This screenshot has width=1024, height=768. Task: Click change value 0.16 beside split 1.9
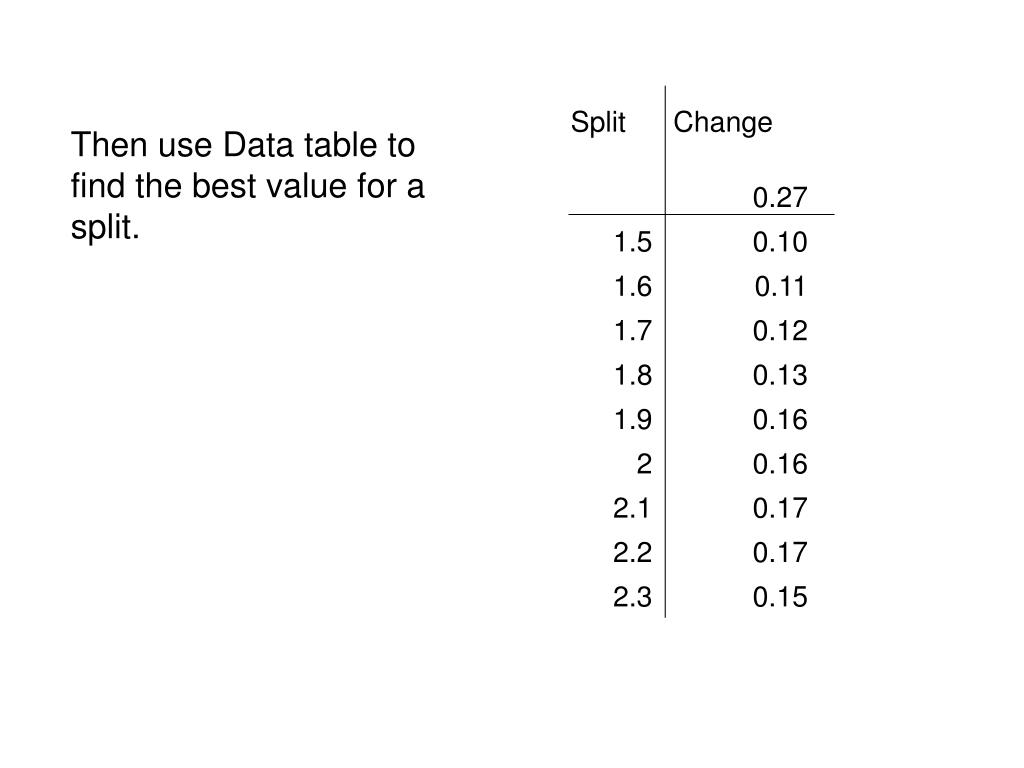[x=780, y=420]
